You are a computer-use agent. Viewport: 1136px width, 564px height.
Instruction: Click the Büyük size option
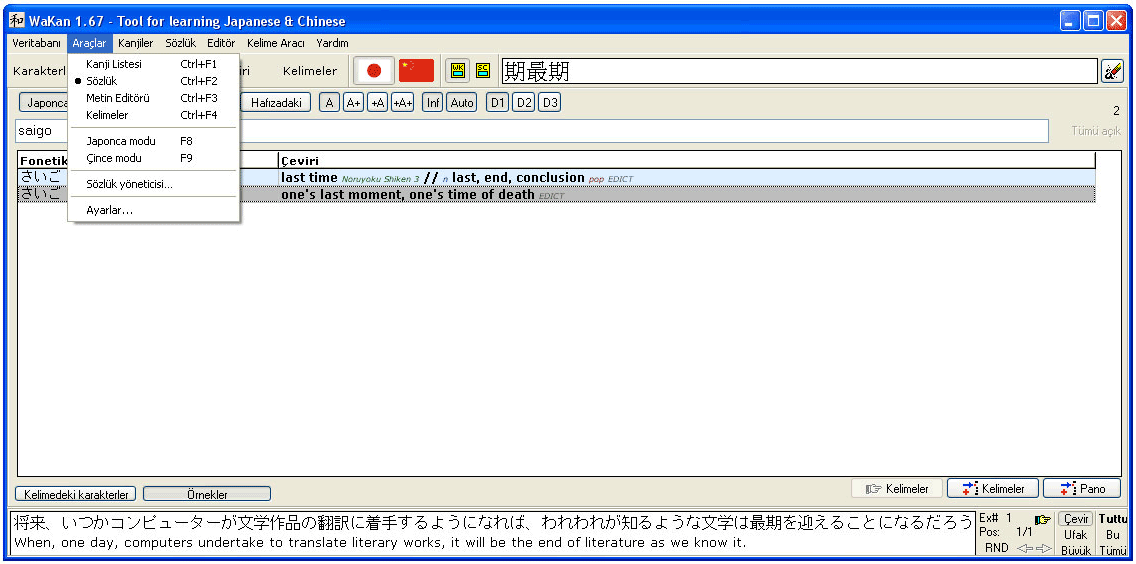click(x=1075, y=550)
